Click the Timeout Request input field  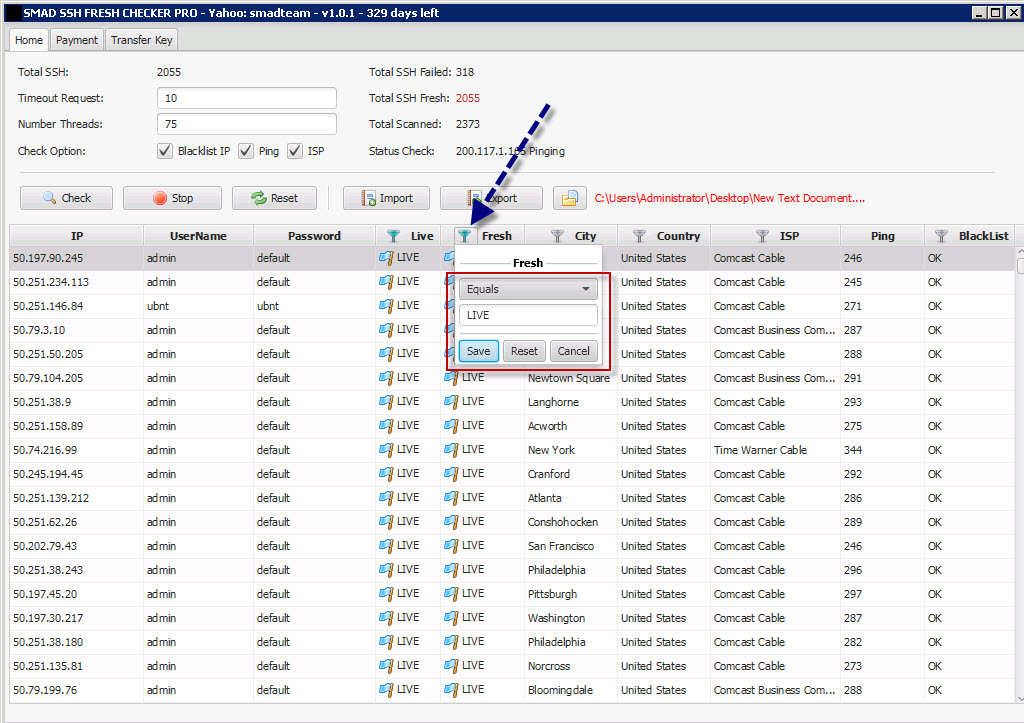[x=247, y=98]
